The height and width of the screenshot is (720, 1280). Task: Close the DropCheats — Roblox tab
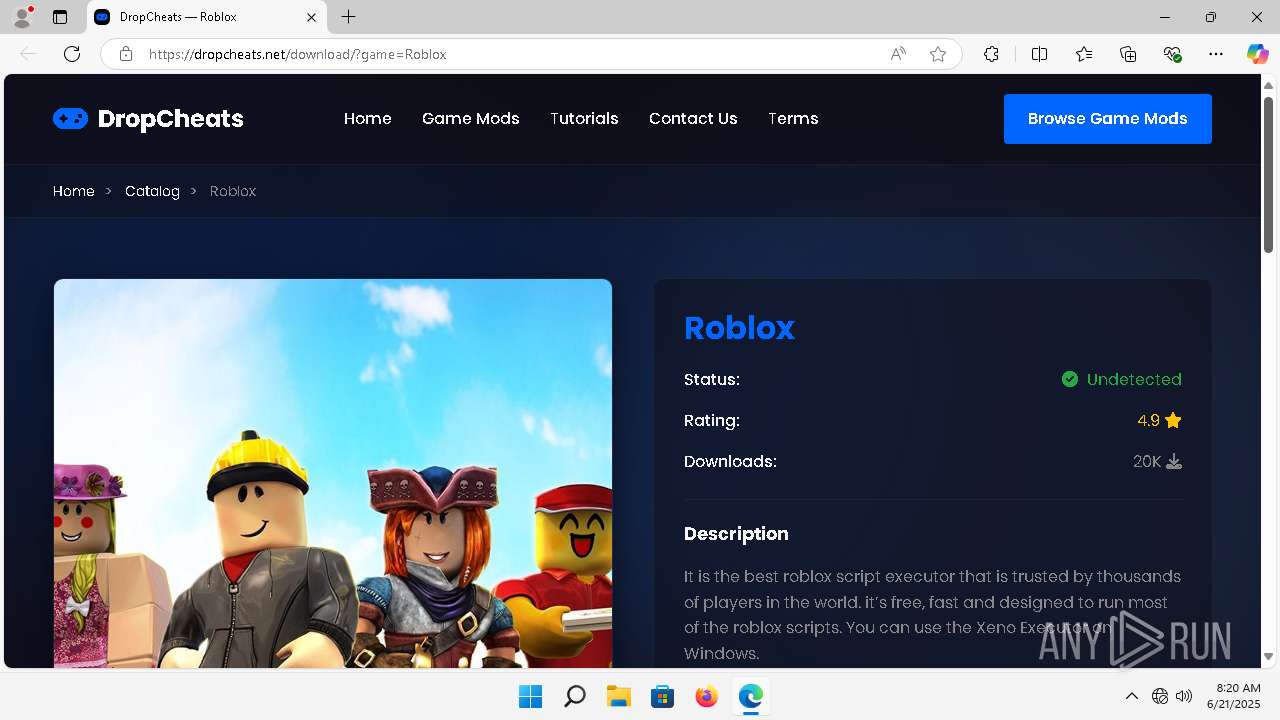click(x=311, y=17)
